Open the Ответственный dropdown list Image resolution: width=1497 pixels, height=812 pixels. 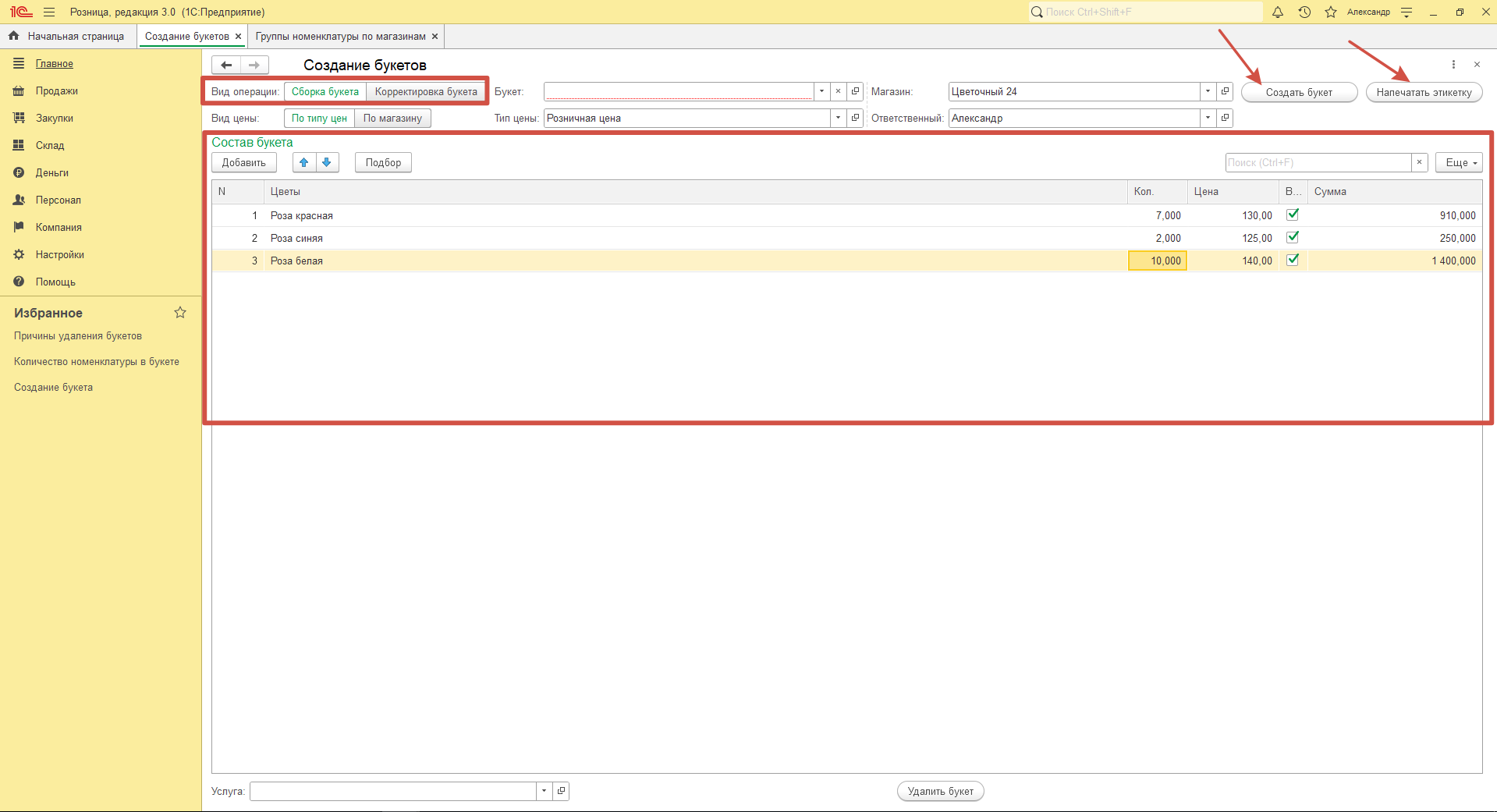(1208, 118)
